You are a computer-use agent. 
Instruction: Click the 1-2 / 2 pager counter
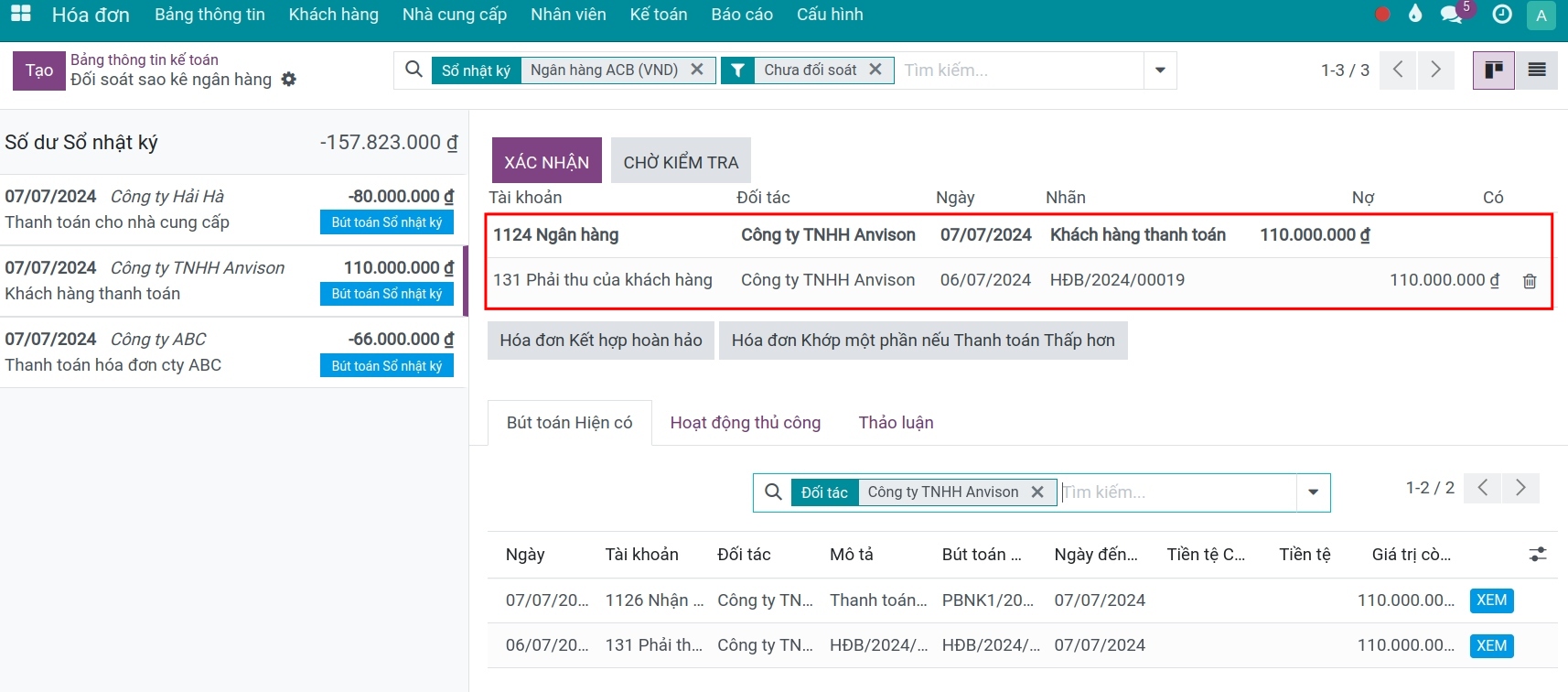click(1430, 488)
